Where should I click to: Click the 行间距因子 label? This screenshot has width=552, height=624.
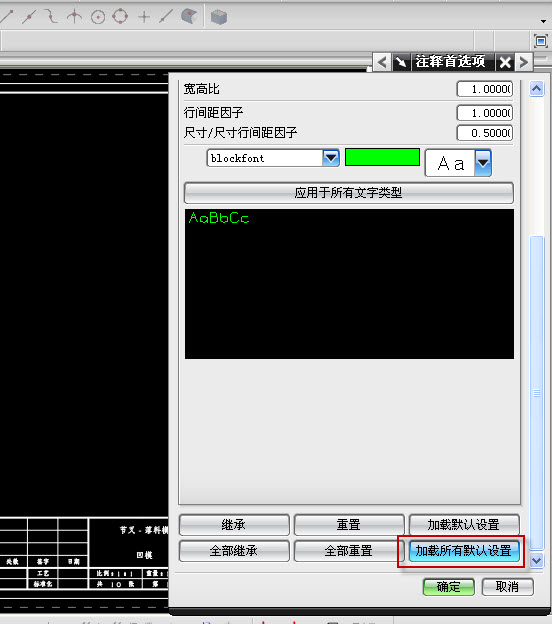coord(213,113)
